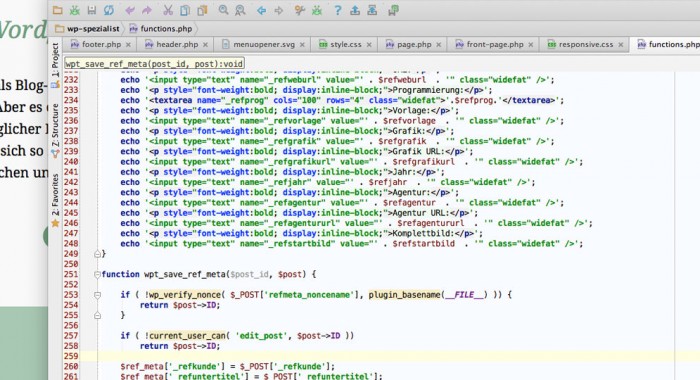The width and height of the screenshot is (700, 380).
Task: Close the header.php tab
Action: (205, 45)
